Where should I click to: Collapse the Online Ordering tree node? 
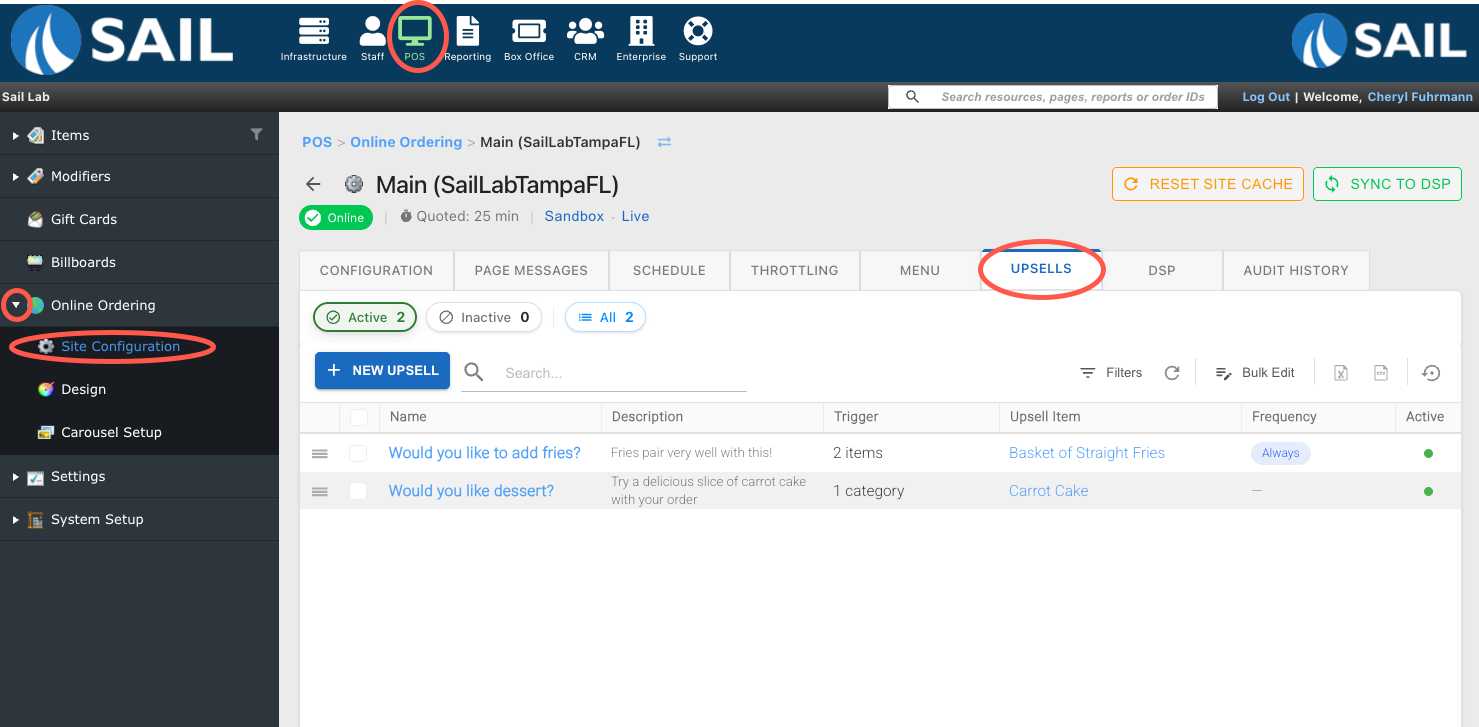pyautogui.click(x=16, y=305)
